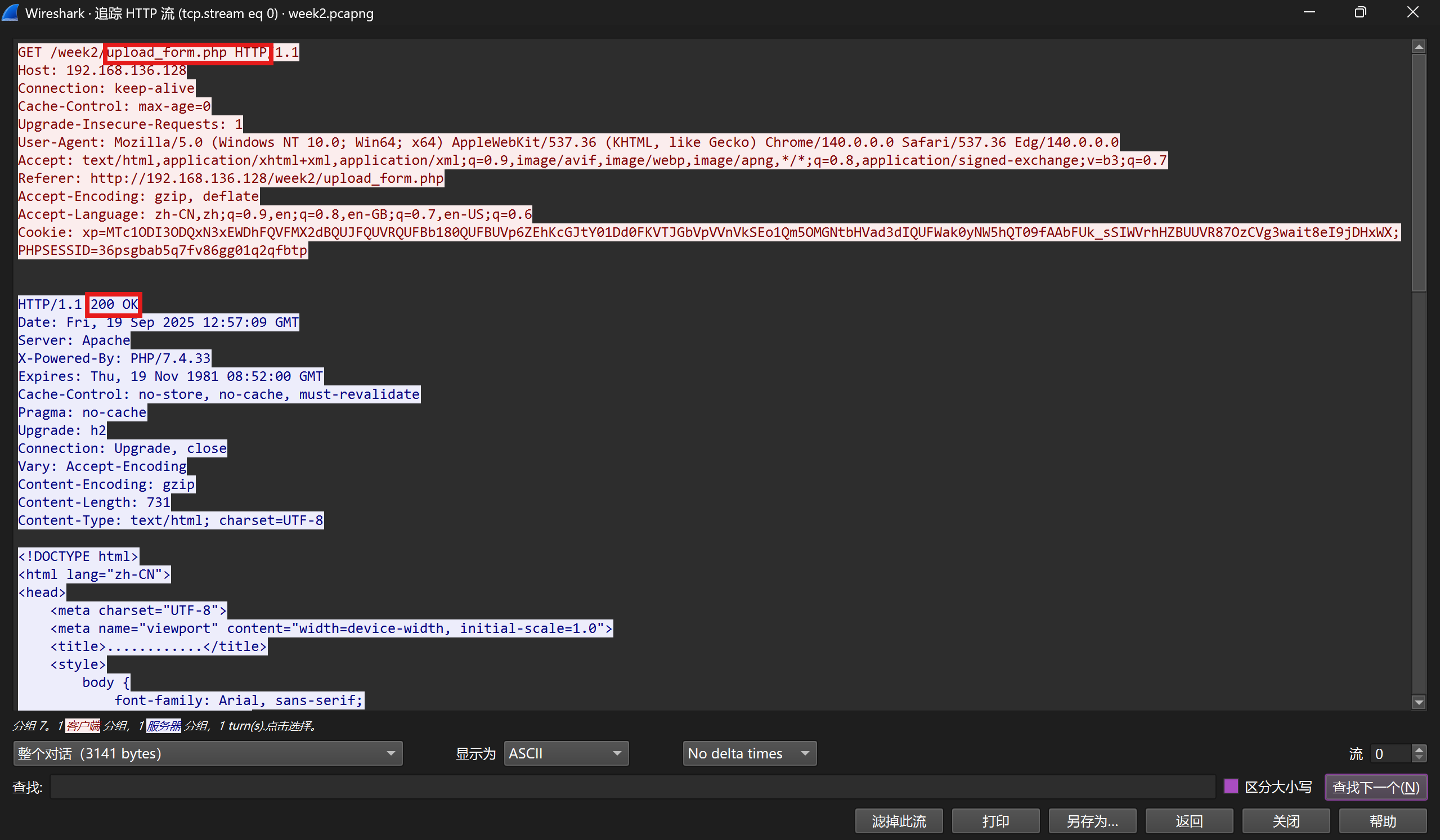
Task: Click the 返回 back button
Action: [x=1189, y=821]
